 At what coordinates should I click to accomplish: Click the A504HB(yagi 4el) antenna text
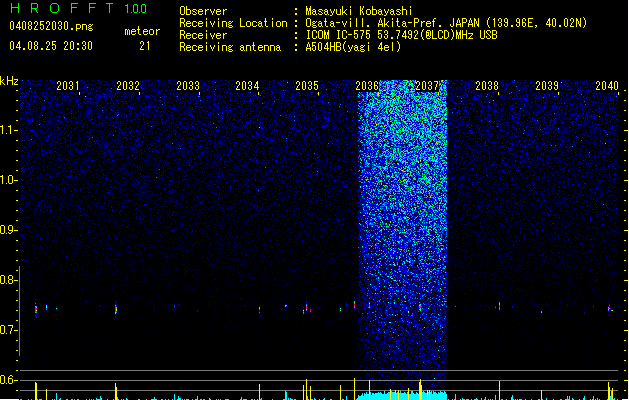(x=353, y=47)
